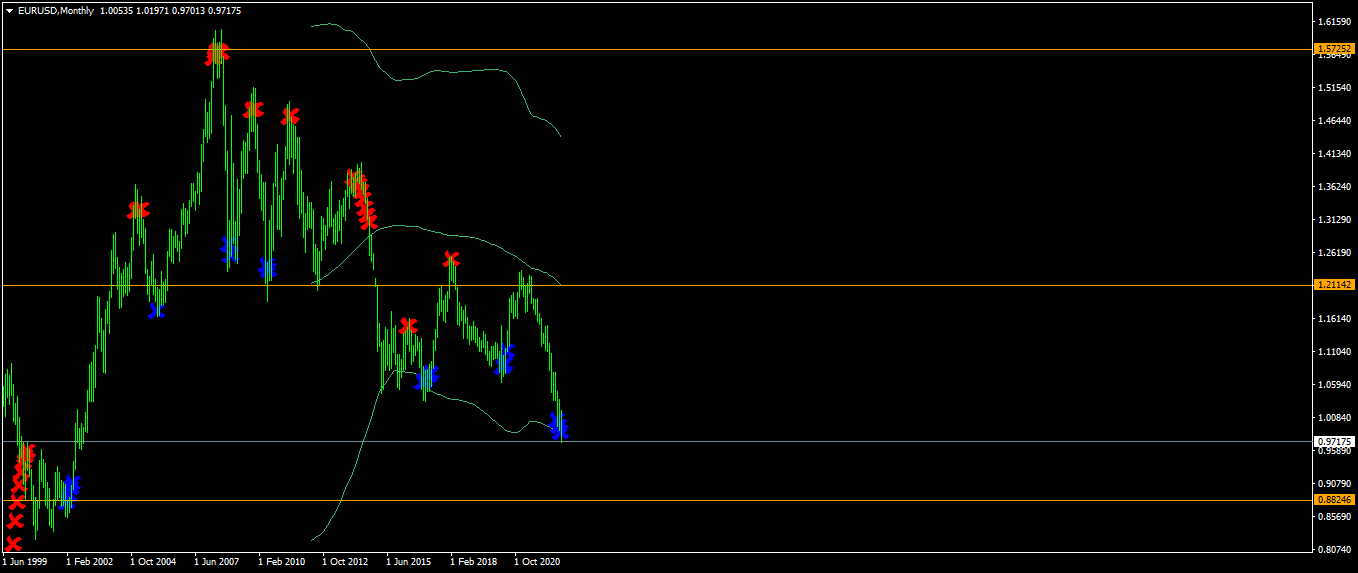Click the 1 Feb 2018 date label

473,562
